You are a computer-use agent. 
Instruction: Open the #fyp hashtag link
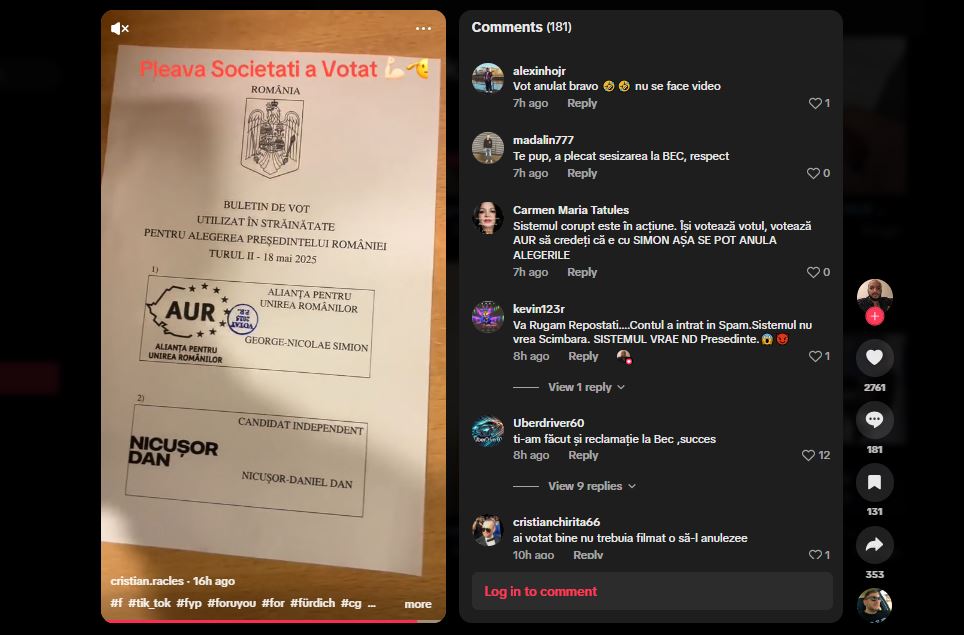189,603
